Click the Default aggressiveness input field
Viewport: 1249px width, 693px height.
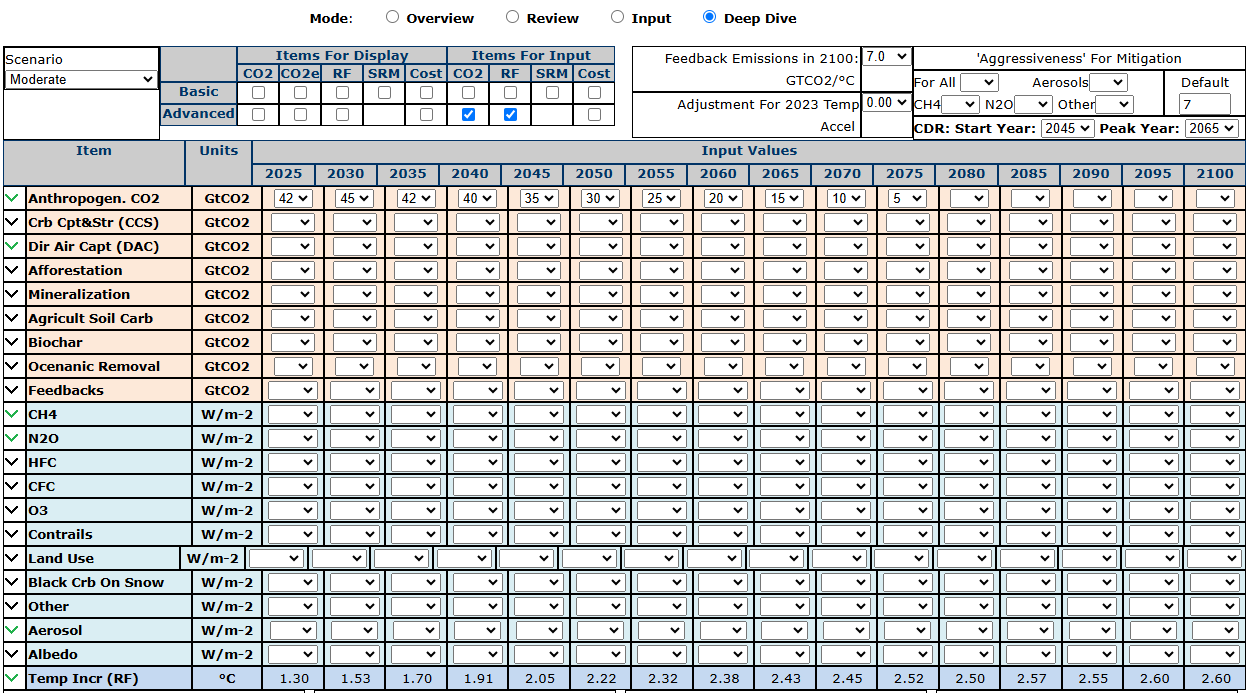tap(1205, 104)
